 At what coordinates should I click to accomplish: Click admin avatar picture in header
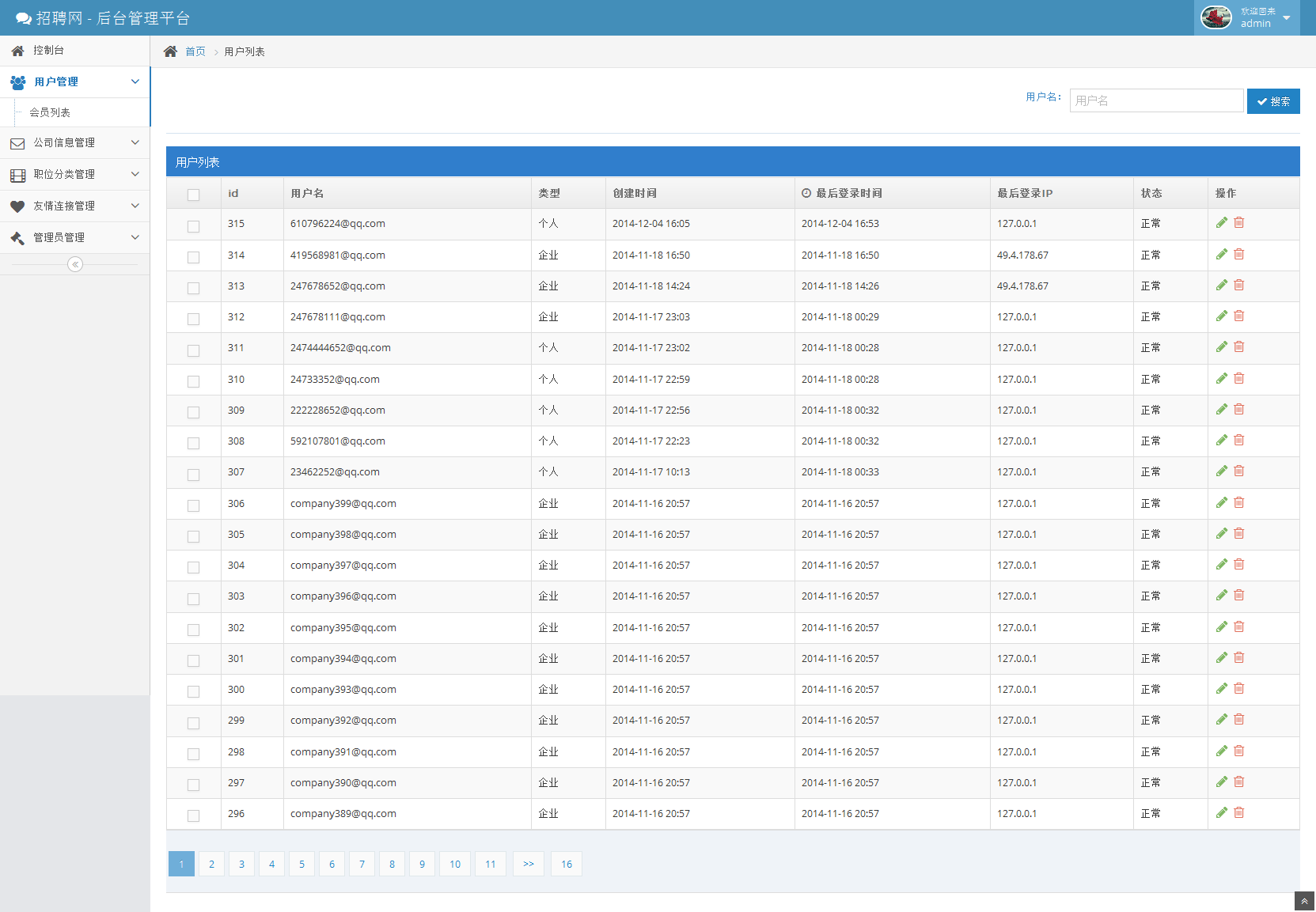(x=1215, y=17)
